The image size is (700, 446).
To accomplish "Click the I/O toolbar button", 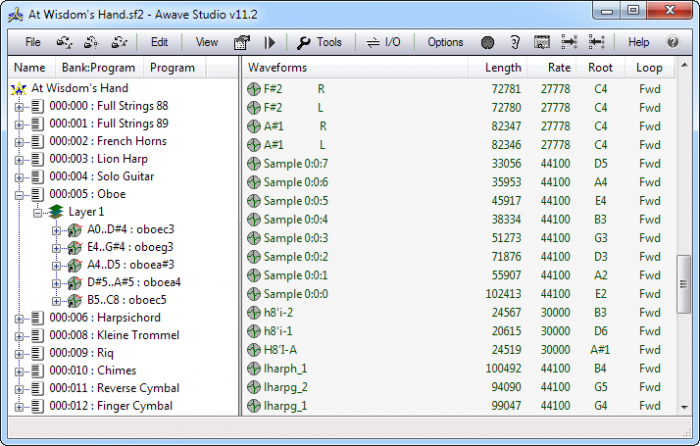I will (x=381, y=43).
